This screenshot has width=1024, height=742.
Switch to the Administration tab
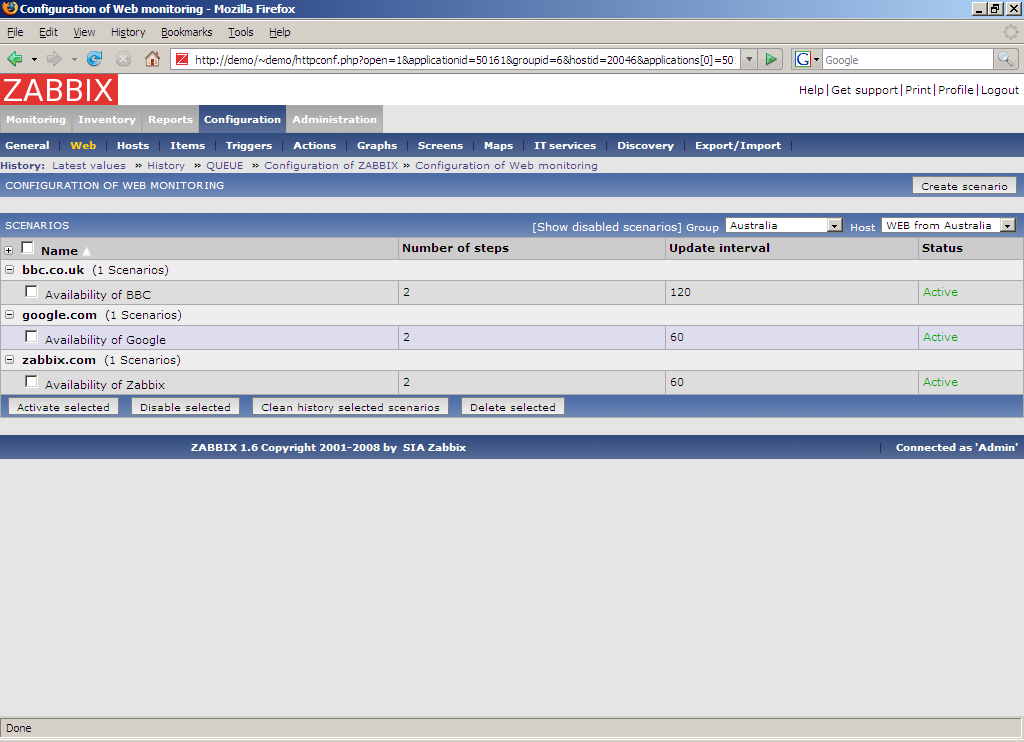(x=334, y=120)
